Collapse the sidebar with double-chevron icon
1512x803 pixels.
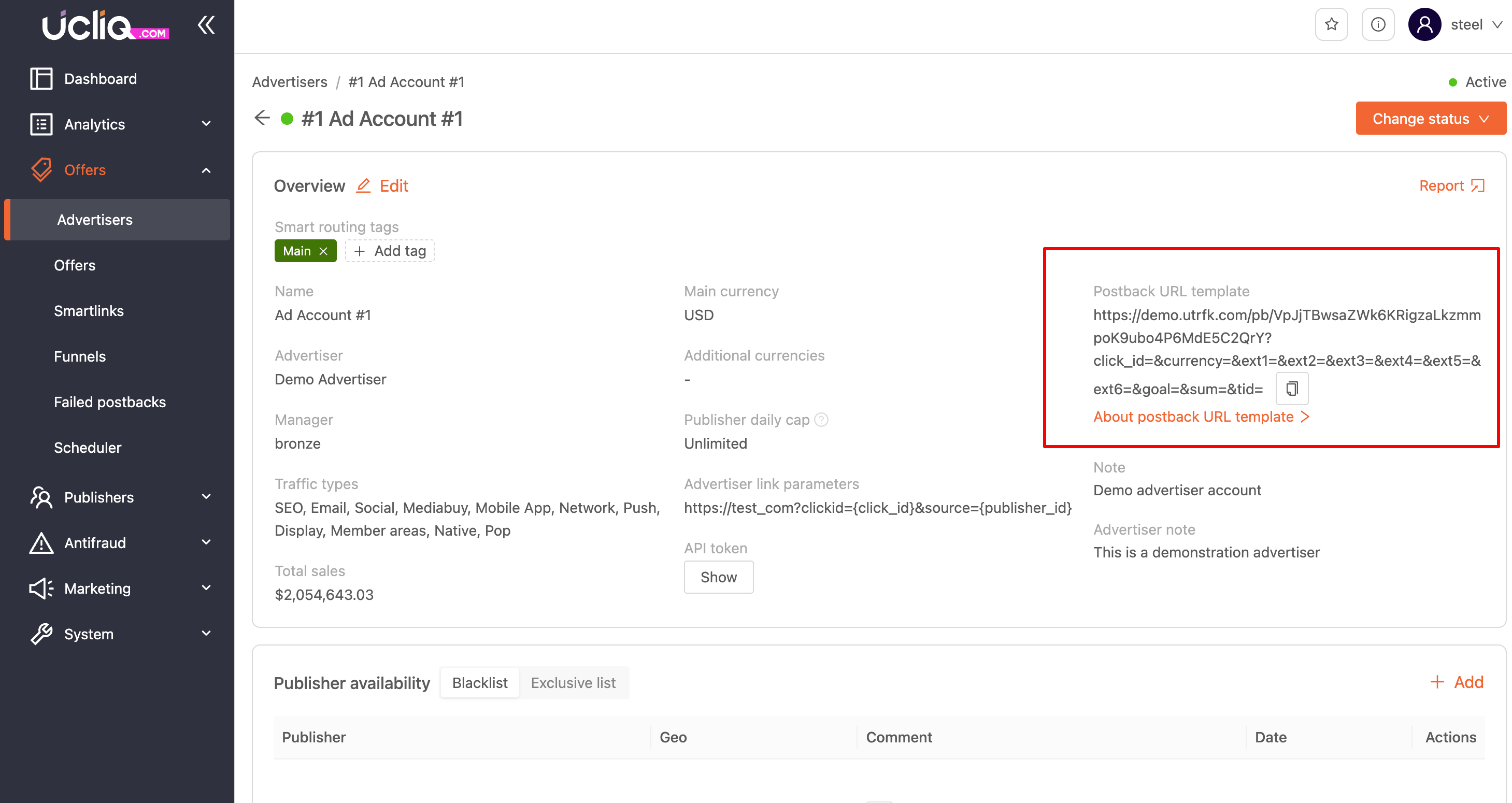tap(206, 25)
